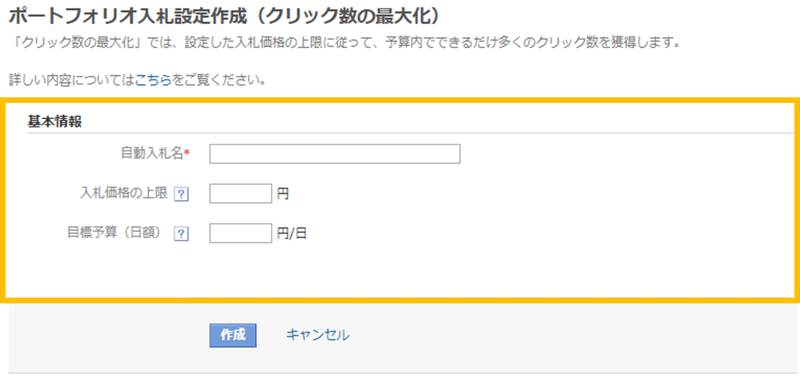
Task: Click the 円 unit after bid limit field
Action: click(x=283, y=194)
